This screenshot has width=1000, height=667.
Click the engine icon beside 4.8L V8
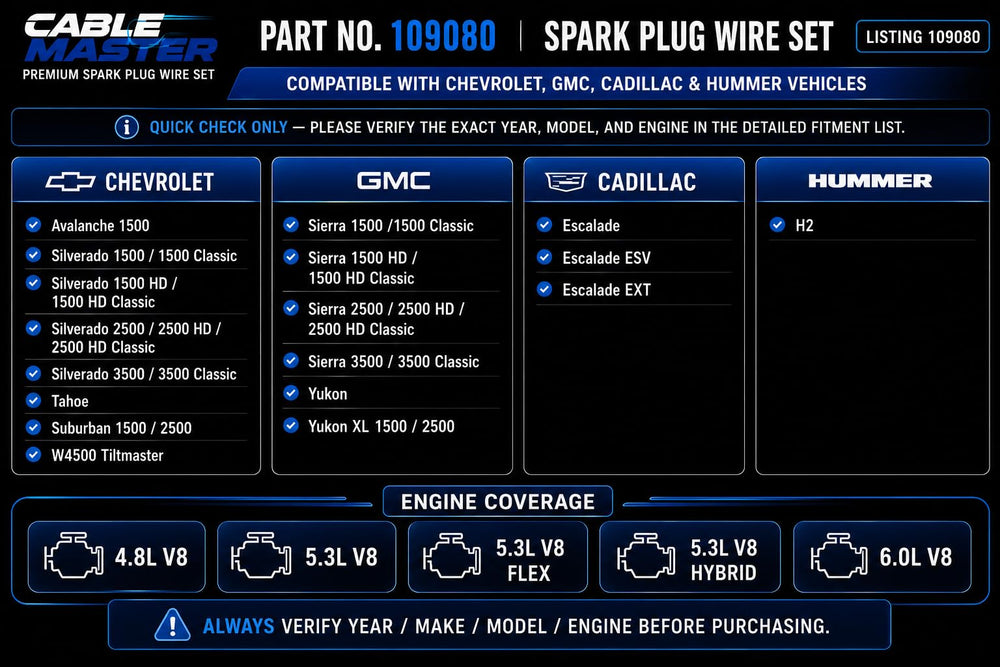click(x=73, y=555)
